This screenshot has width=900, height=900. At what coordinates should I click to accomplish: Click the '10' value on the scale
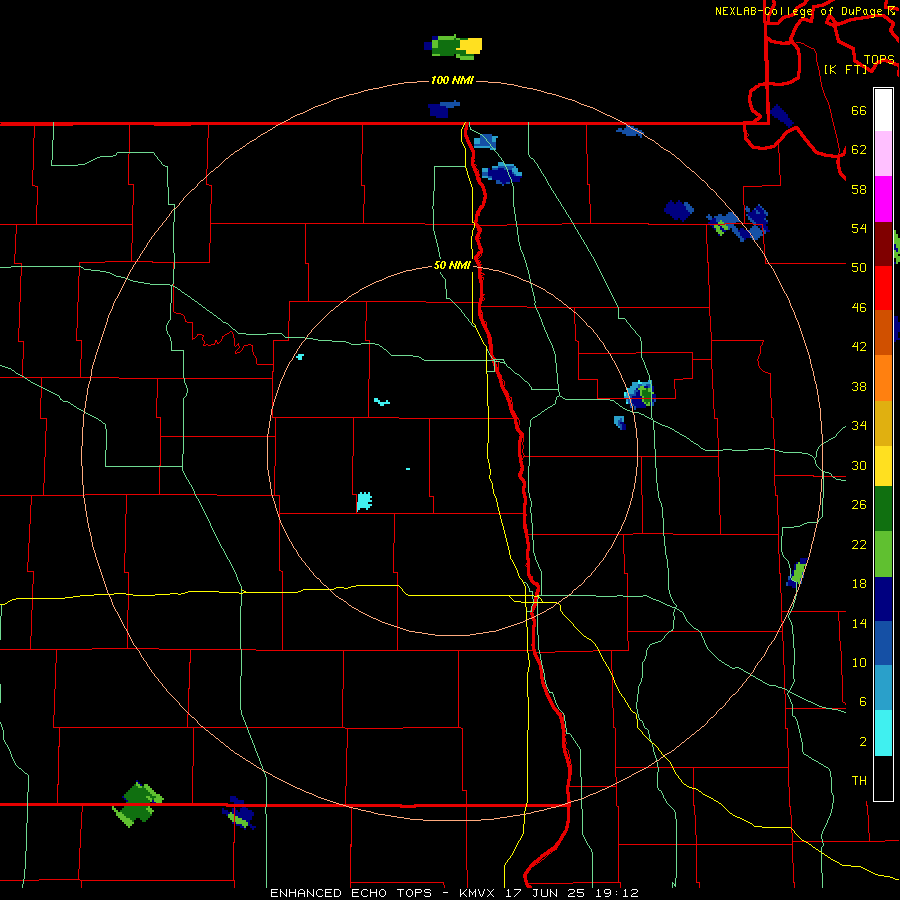[x=859, y=662]
